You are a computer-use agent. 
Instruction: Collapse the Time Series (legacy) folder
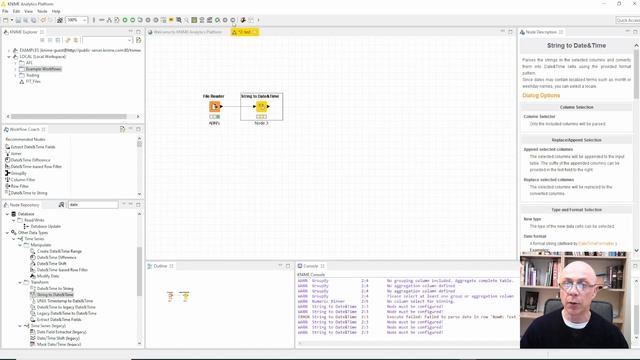click(x=20, y=326)
